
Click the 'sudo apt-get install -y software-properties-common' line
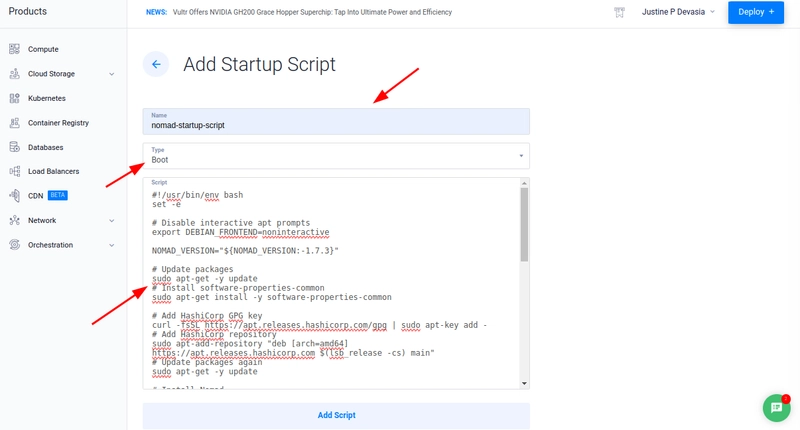click(271, 297)
